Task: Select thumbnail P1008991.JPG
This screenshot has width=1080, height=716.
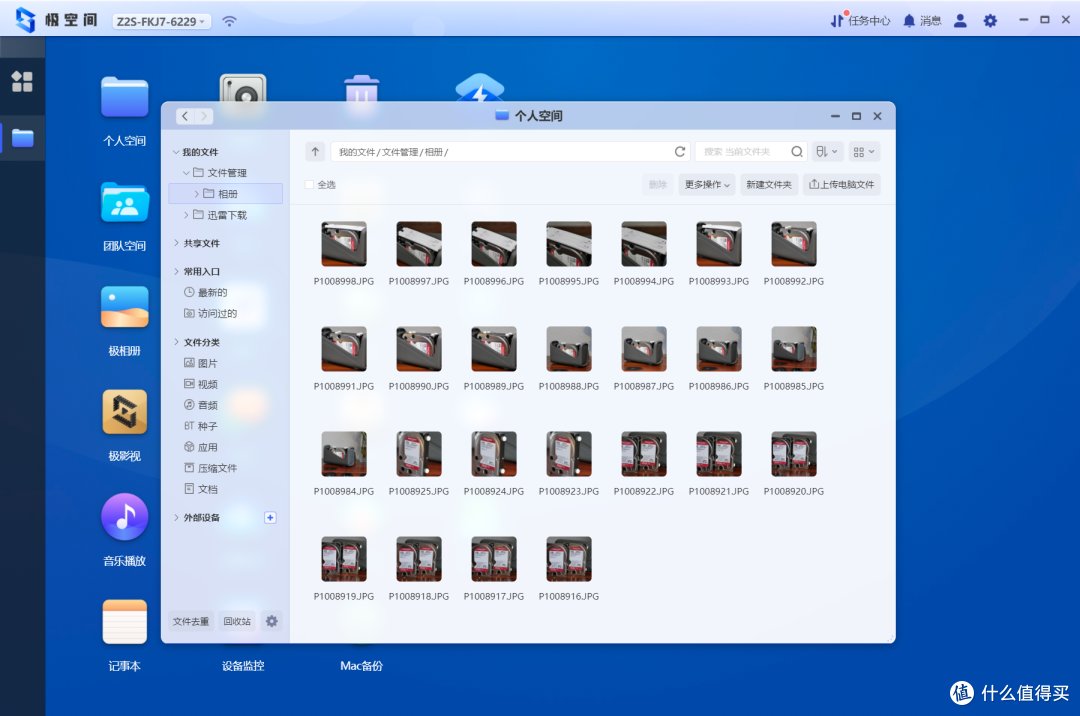Action: point(344,349)
